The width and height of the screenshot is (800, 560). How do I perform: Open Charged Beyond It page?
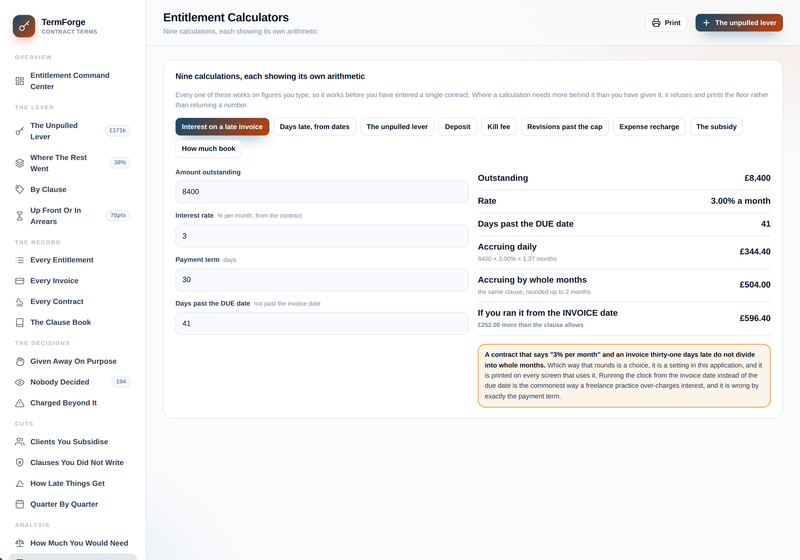coord(72,403)
